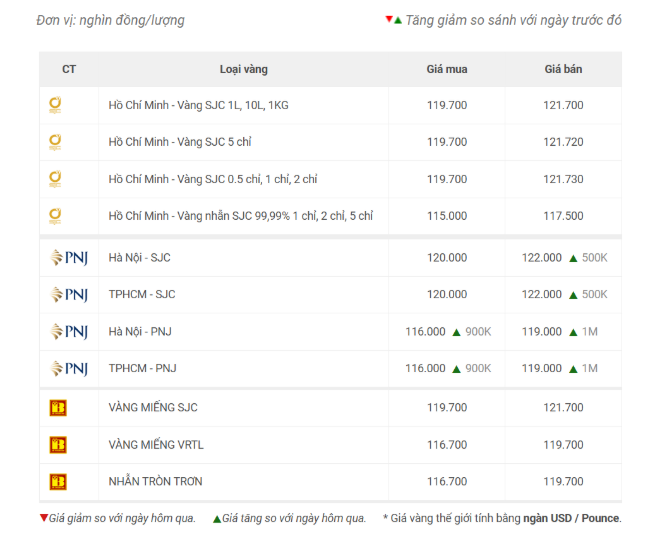Click 'Tăng giảm so sánh với ngày trước đó' note
The width and height of the screenshot is (654, 545).
click(513, 20)
